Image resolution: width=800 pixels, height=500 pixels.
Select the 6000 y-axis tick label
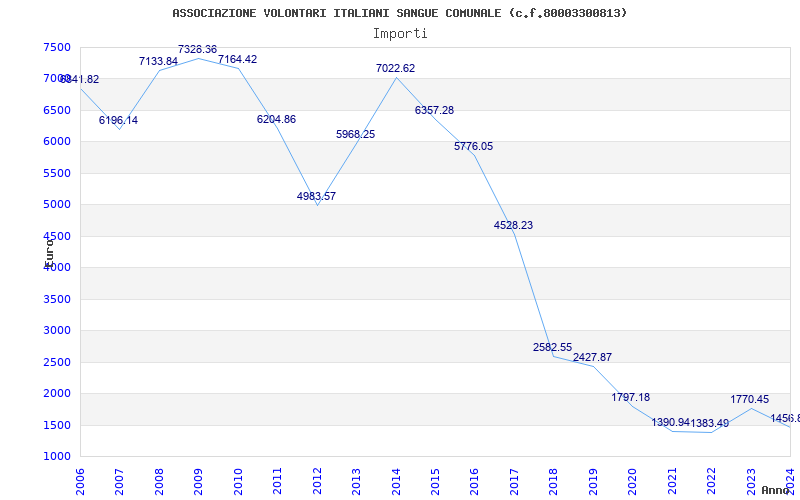click(x=57, y=142)
